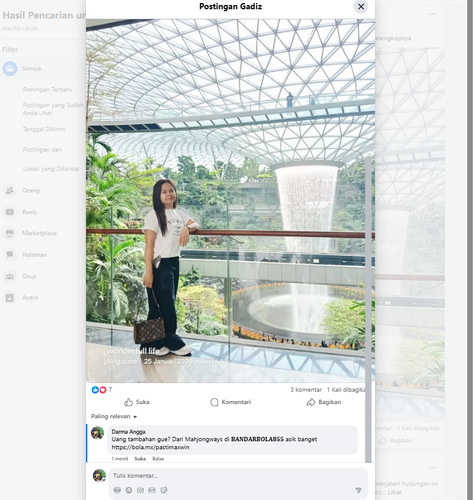Click the 1 menit comment timestamp
This screenshot has width=474, height=500.
[x=120, y=459]
